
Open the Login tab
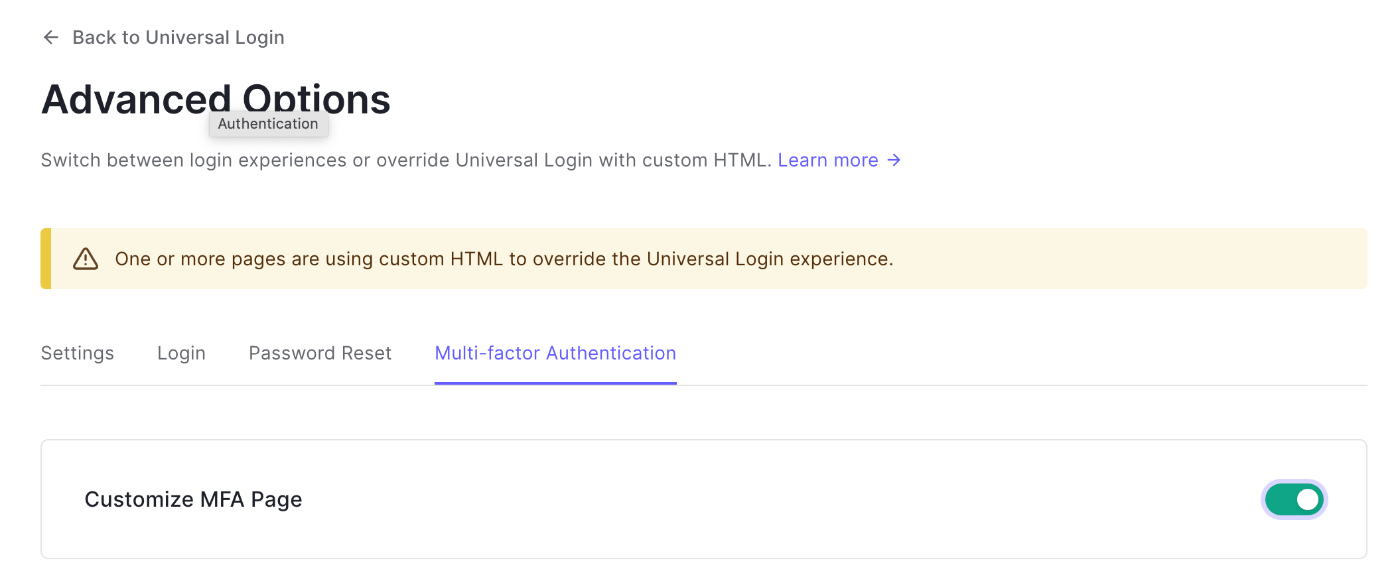click(x=181, y=353)
